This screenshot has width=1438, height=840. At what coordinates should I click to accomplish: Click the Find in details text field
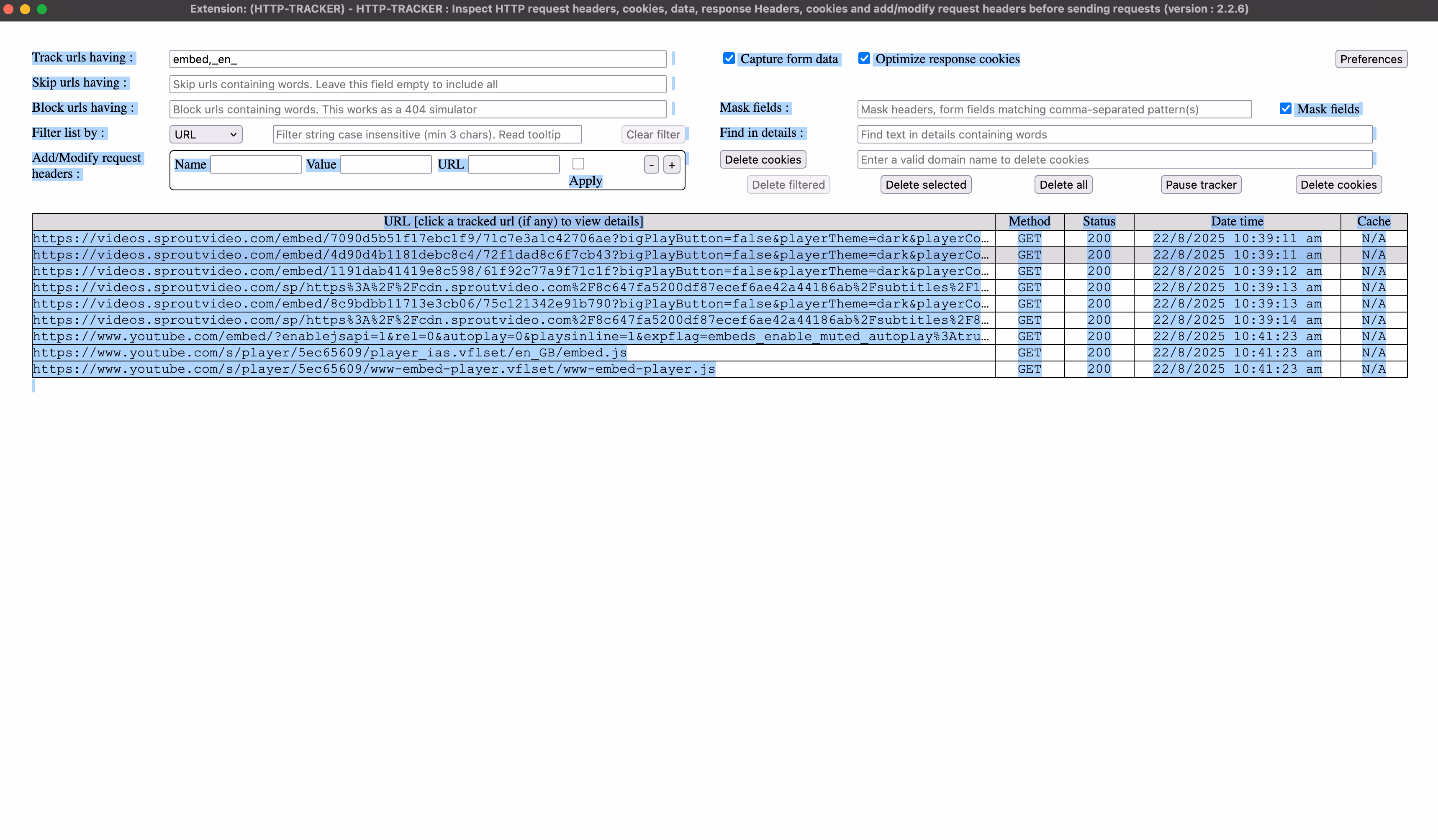click(x=1114, y=135)
